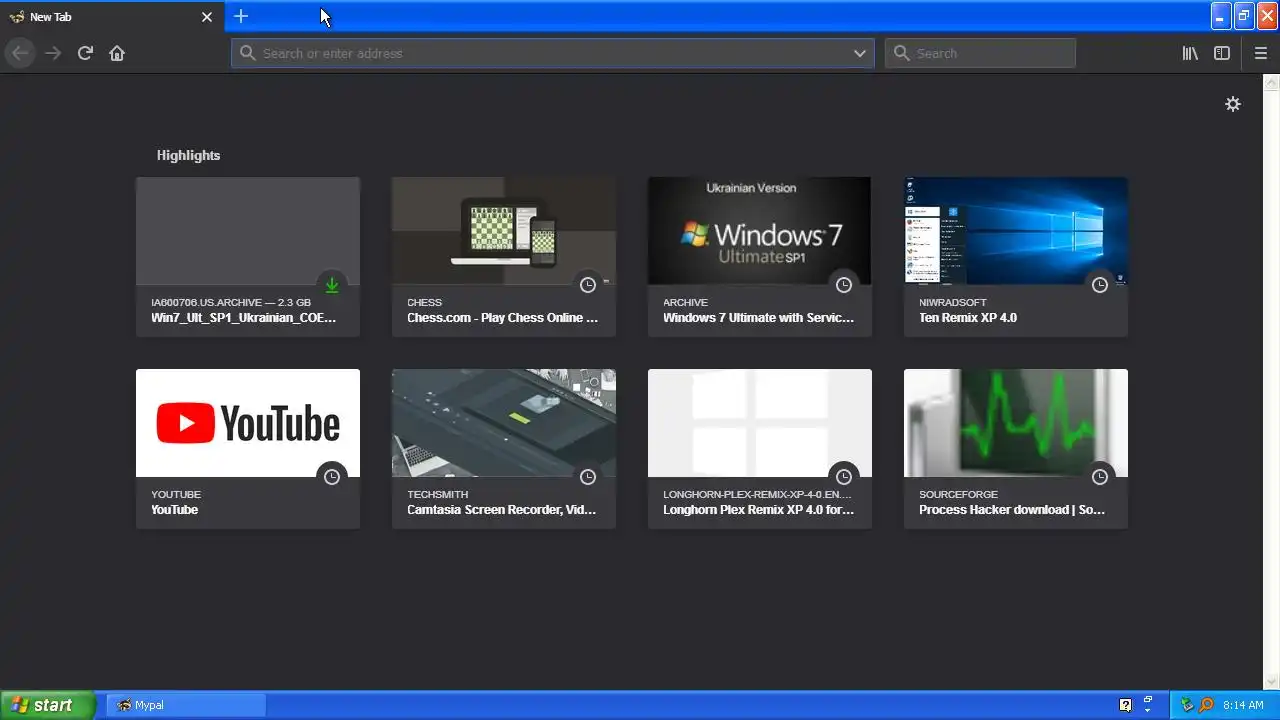Viewport: 1280px width, 720px height.
Task: Close the New Tab tab
Action: coord(207,17)
